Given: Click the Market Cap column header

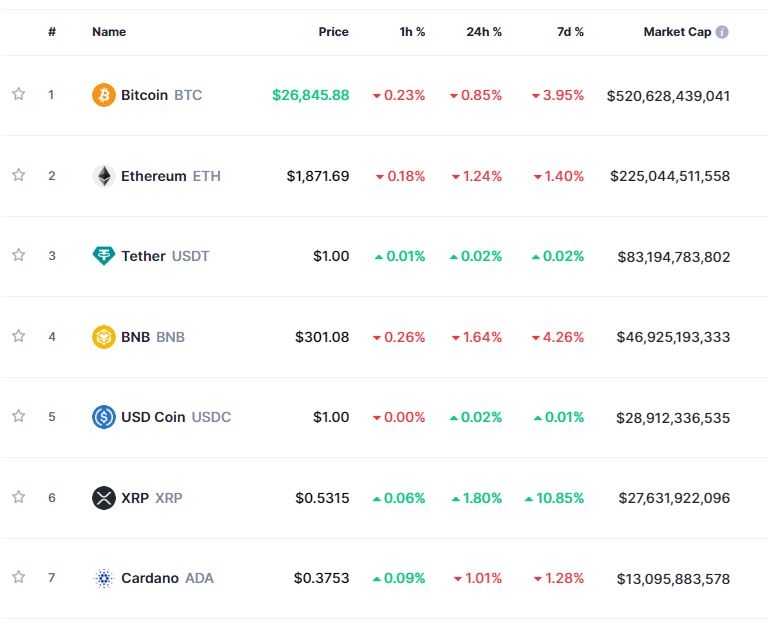Looking at the screenshot, I should click(x=677, y=32).
